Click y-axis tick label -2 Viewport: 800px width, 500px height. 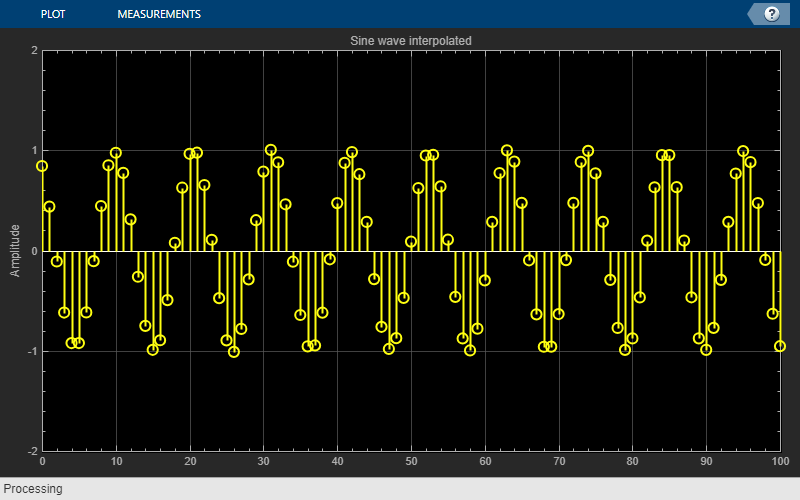pyautogui.click(x=32, y=451)
